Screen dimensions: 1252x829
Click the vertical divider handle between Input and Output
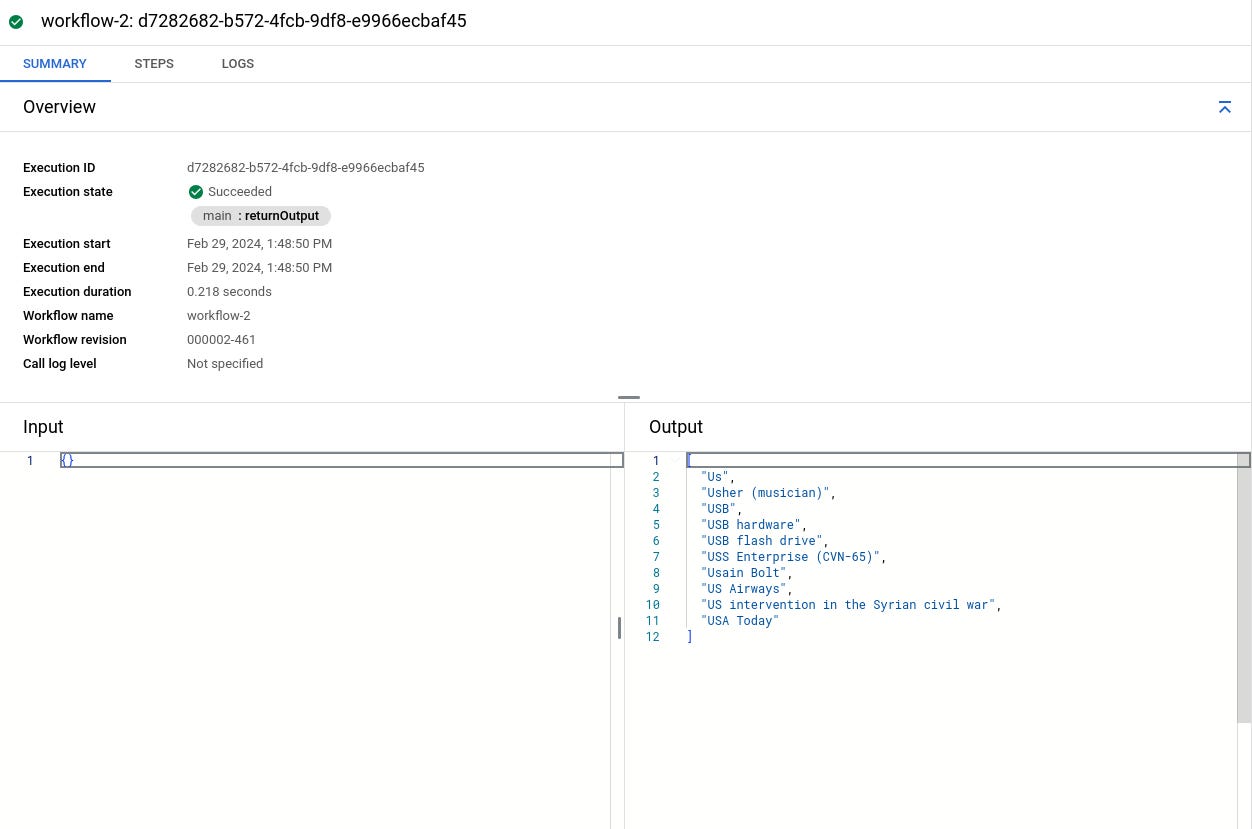pyautogui.click(x=619, y=628)
